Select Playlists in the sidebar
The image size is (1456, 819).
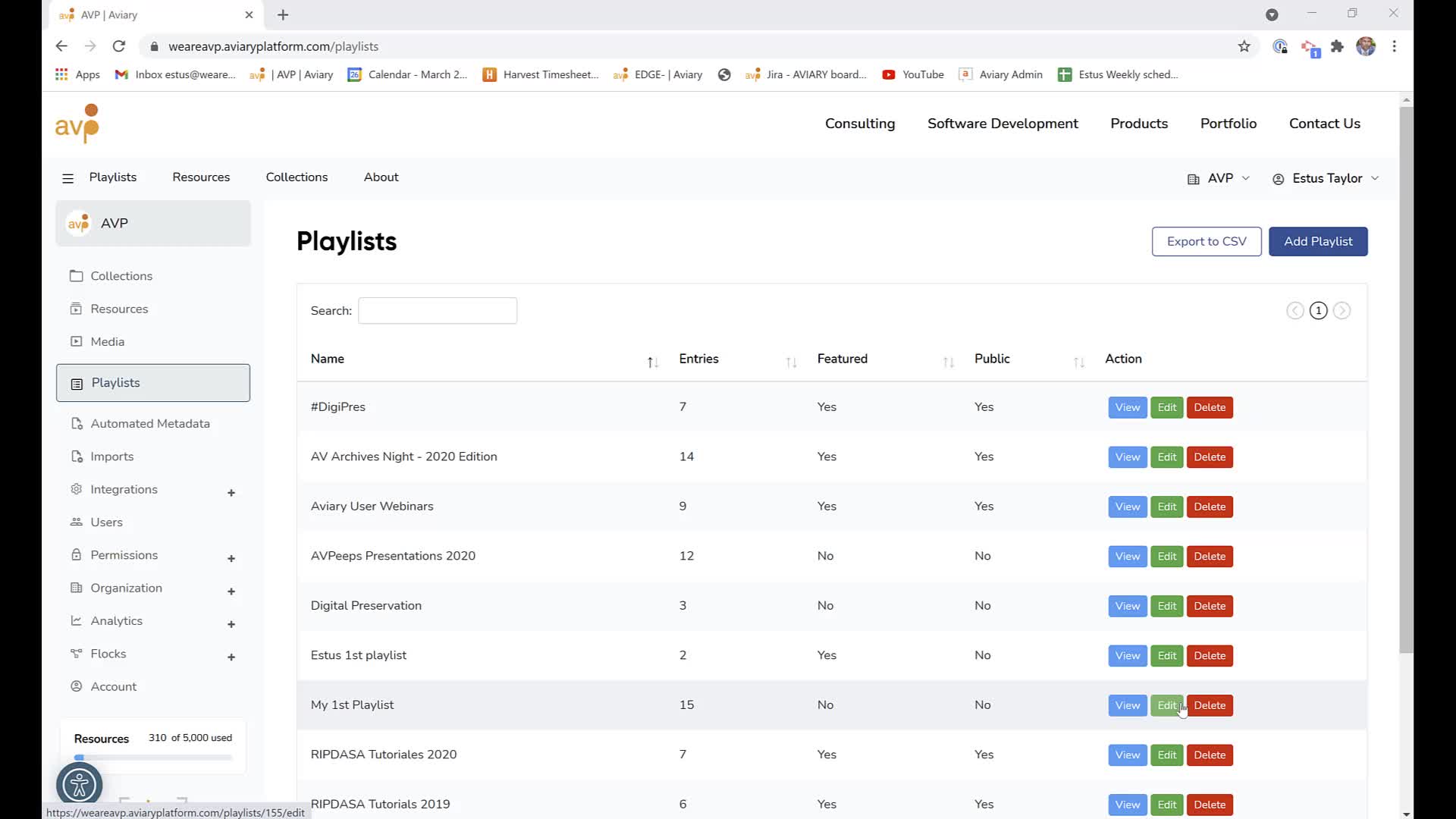click(153, 383)
